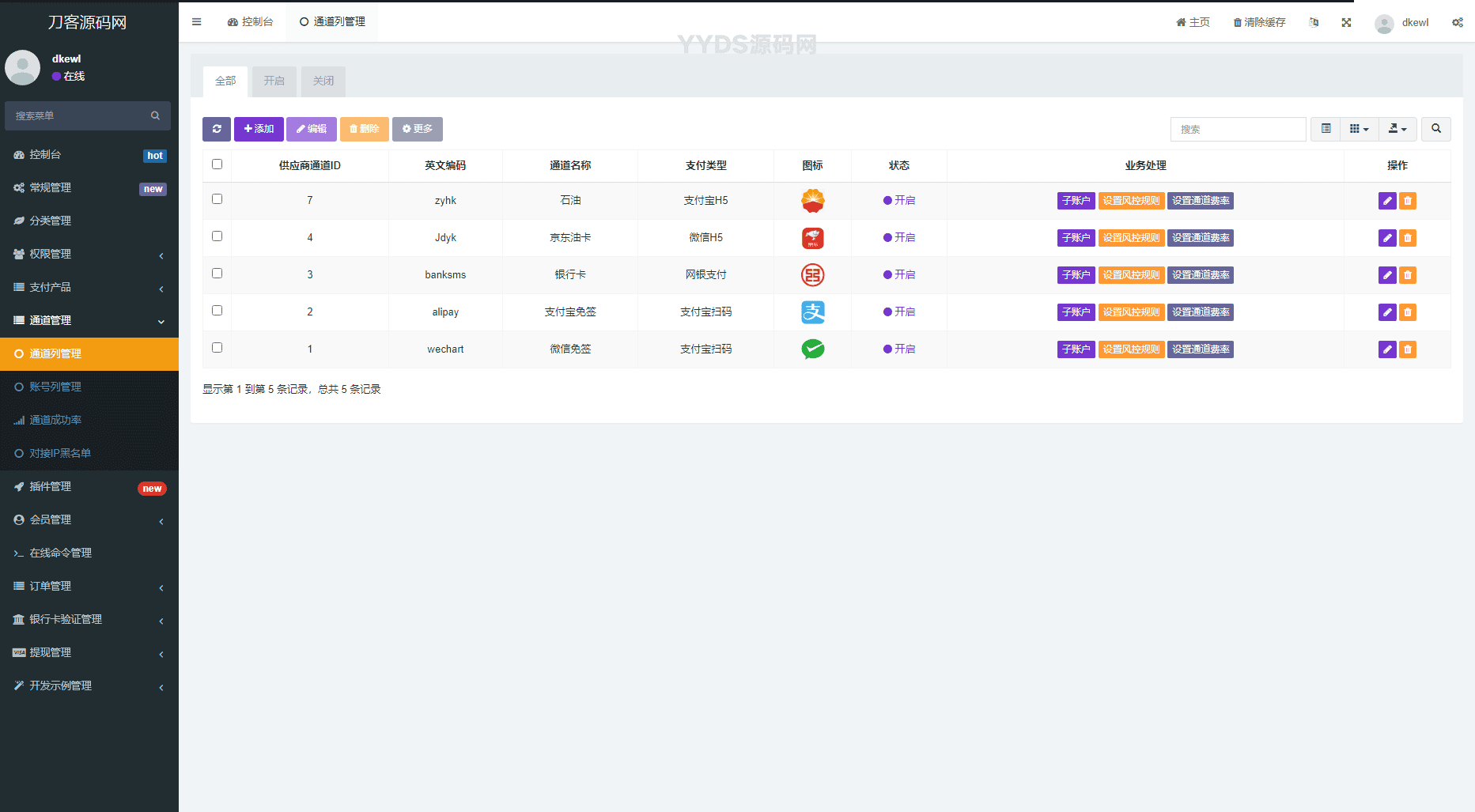Click the dkewl avatar in the header
The height and width of the screenshot is (812, 1475).
click(1384, 23)
